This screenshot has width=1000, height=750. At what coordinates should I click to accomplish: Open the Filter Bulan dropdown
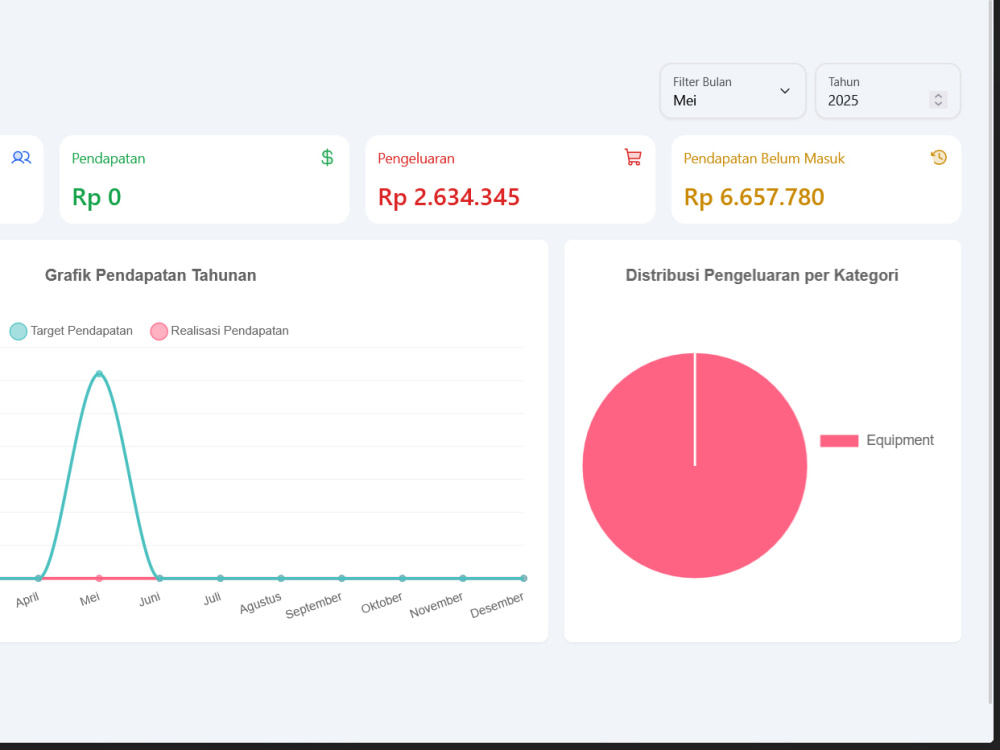click(733, 91)
